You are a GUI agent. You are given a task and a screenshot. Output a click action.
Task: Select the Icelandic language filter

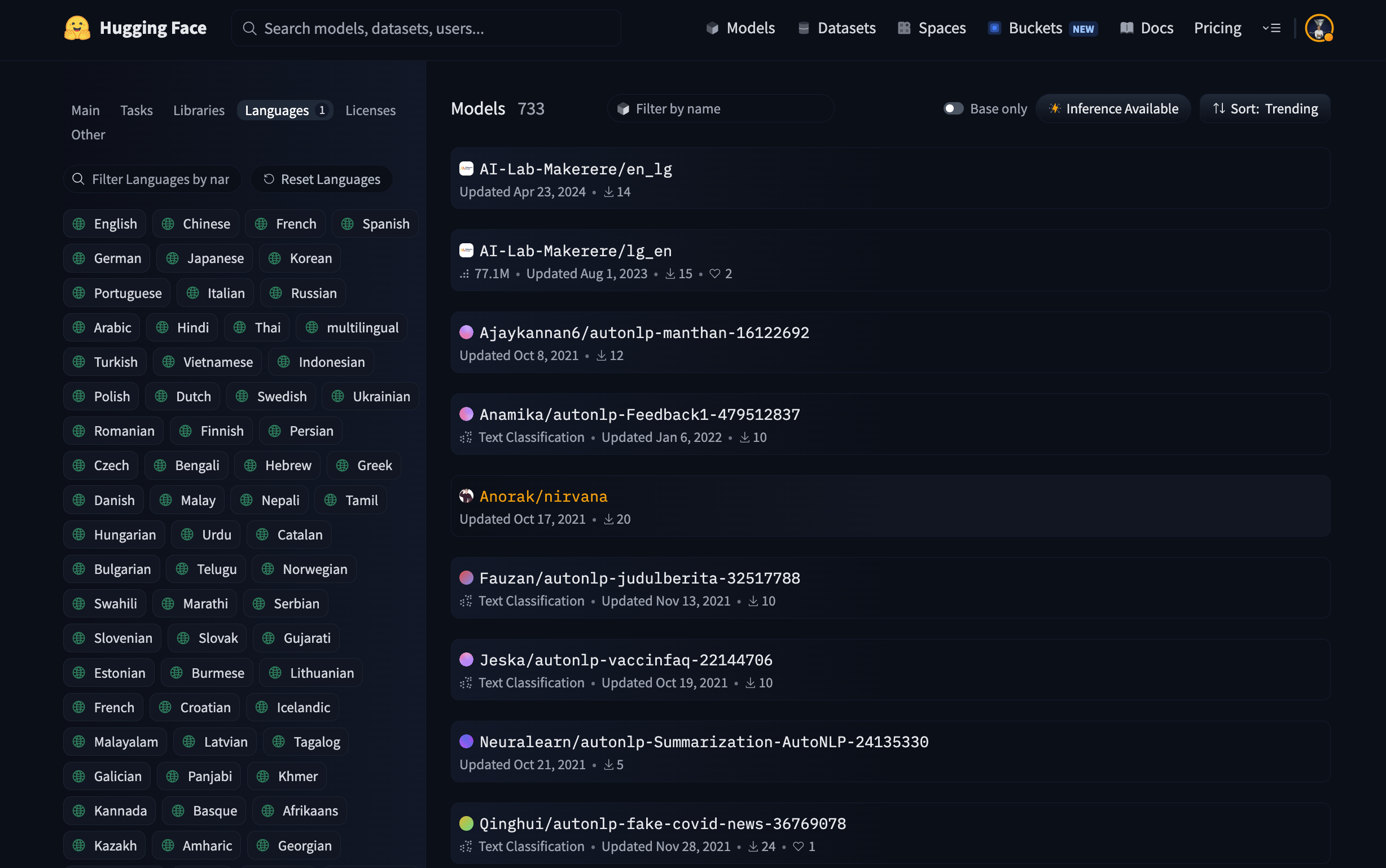[x=292, y=707]
